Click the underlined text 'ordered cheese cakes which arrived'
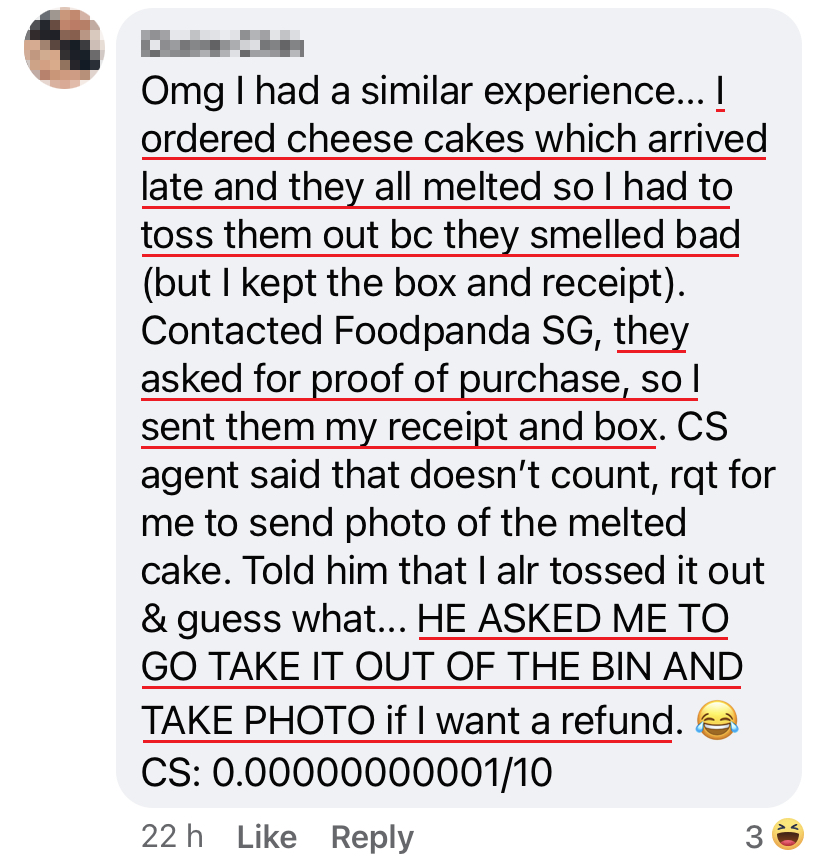Viewport: 828px width, 859px height. click(x=453, y=140)
